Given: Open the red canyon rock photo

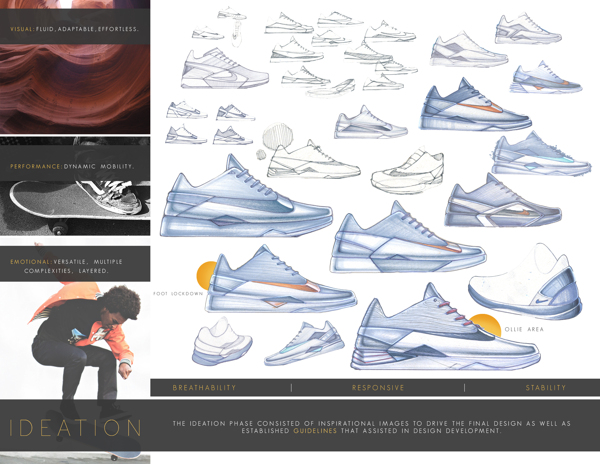Looking at the screenshot, I should 75,89.
